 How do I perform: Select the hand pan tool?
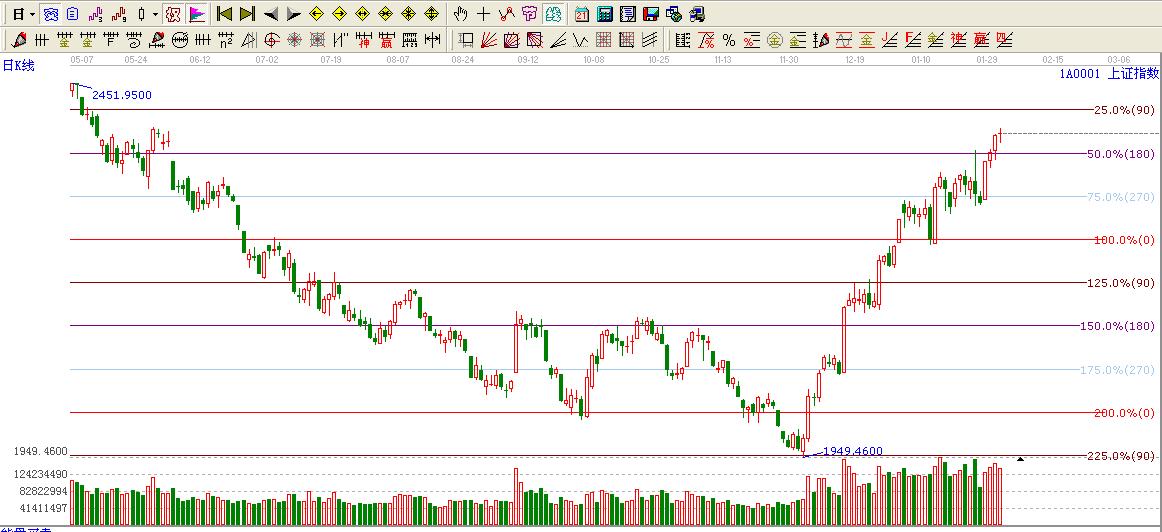tap(460, 14)
